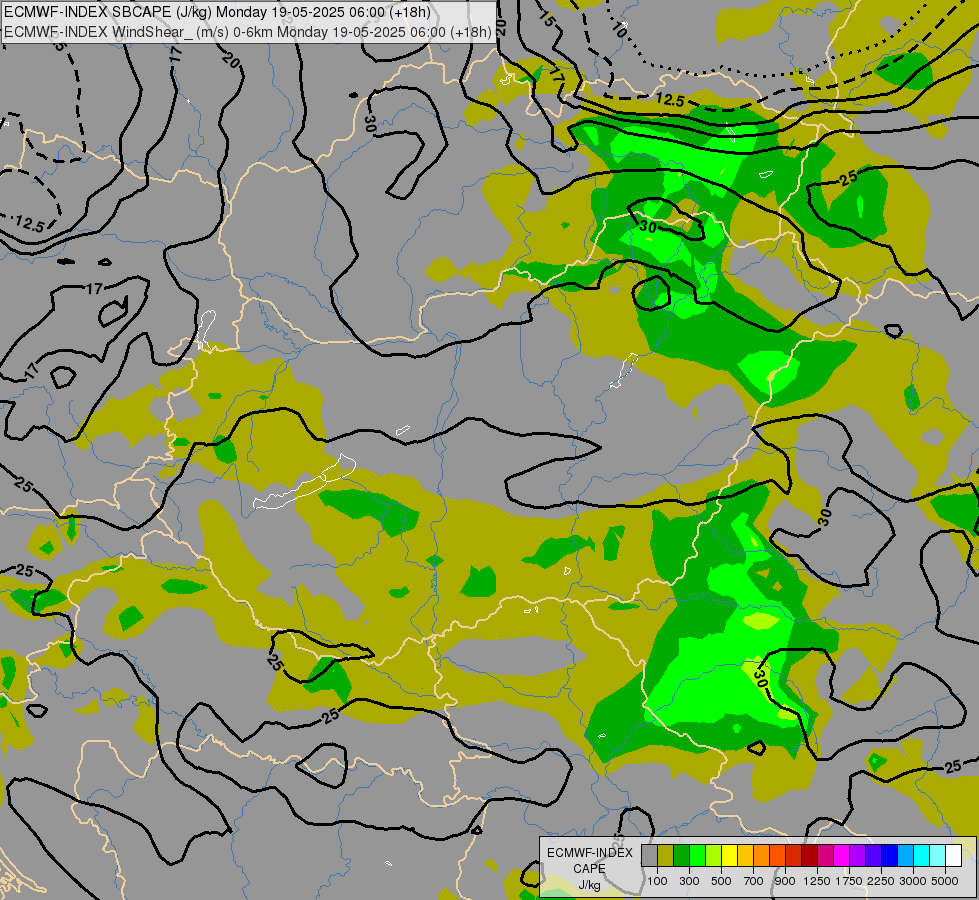Click the legend tick label 500
979x900 pixels.
[721, 881]
